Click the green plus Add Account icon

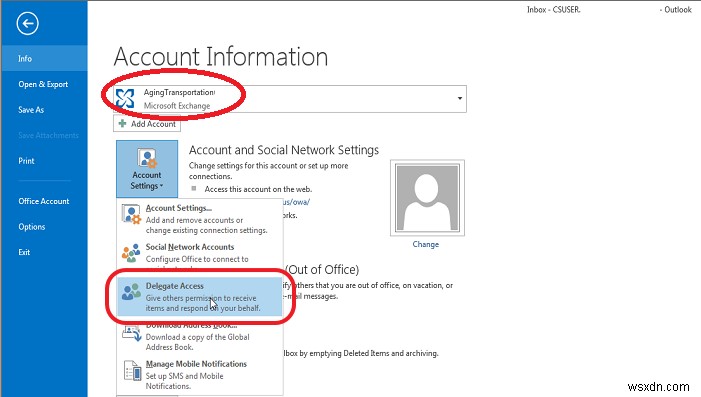122,123
